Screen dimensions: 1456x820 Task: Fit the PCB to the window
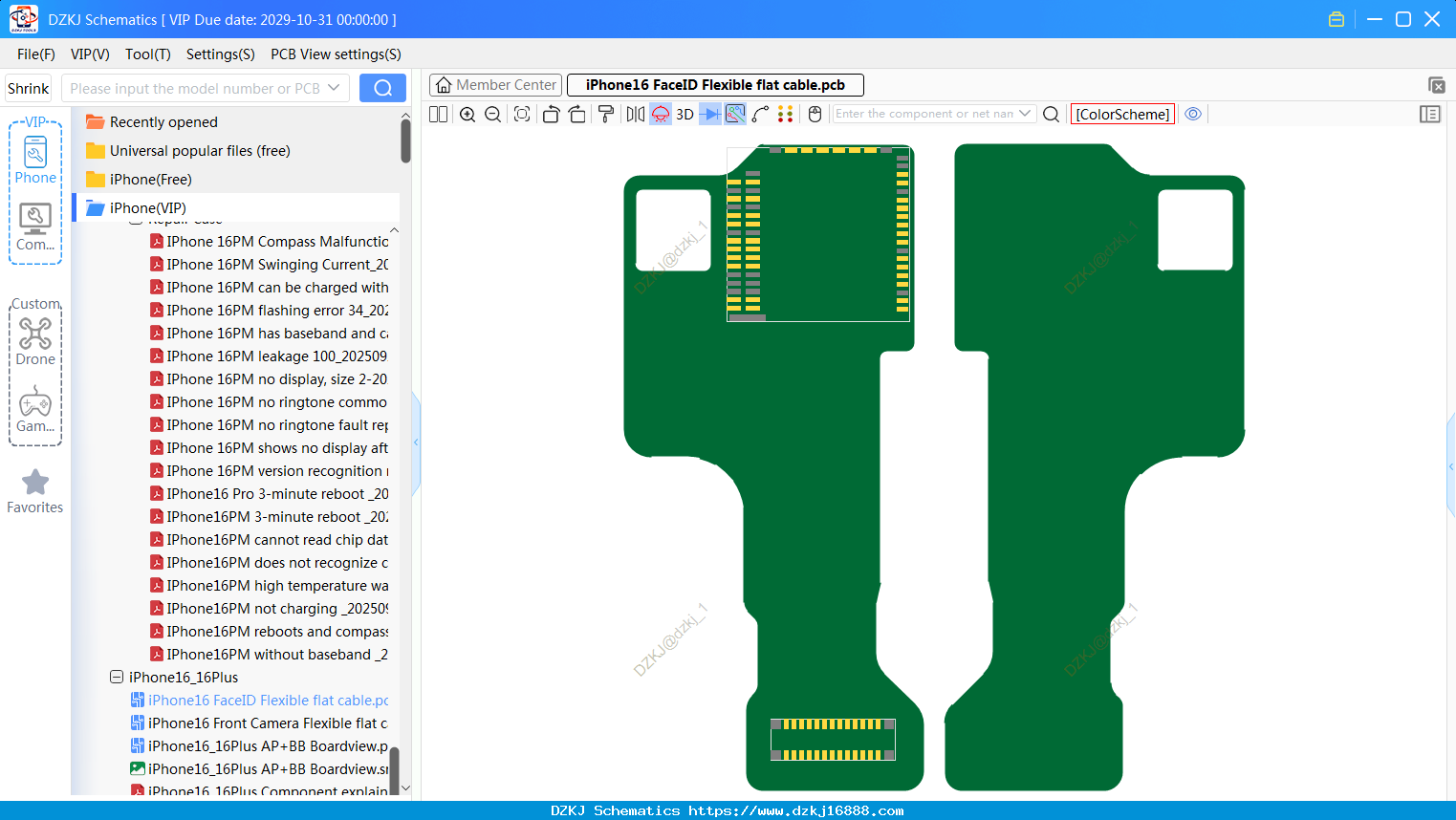coord(522,114)
